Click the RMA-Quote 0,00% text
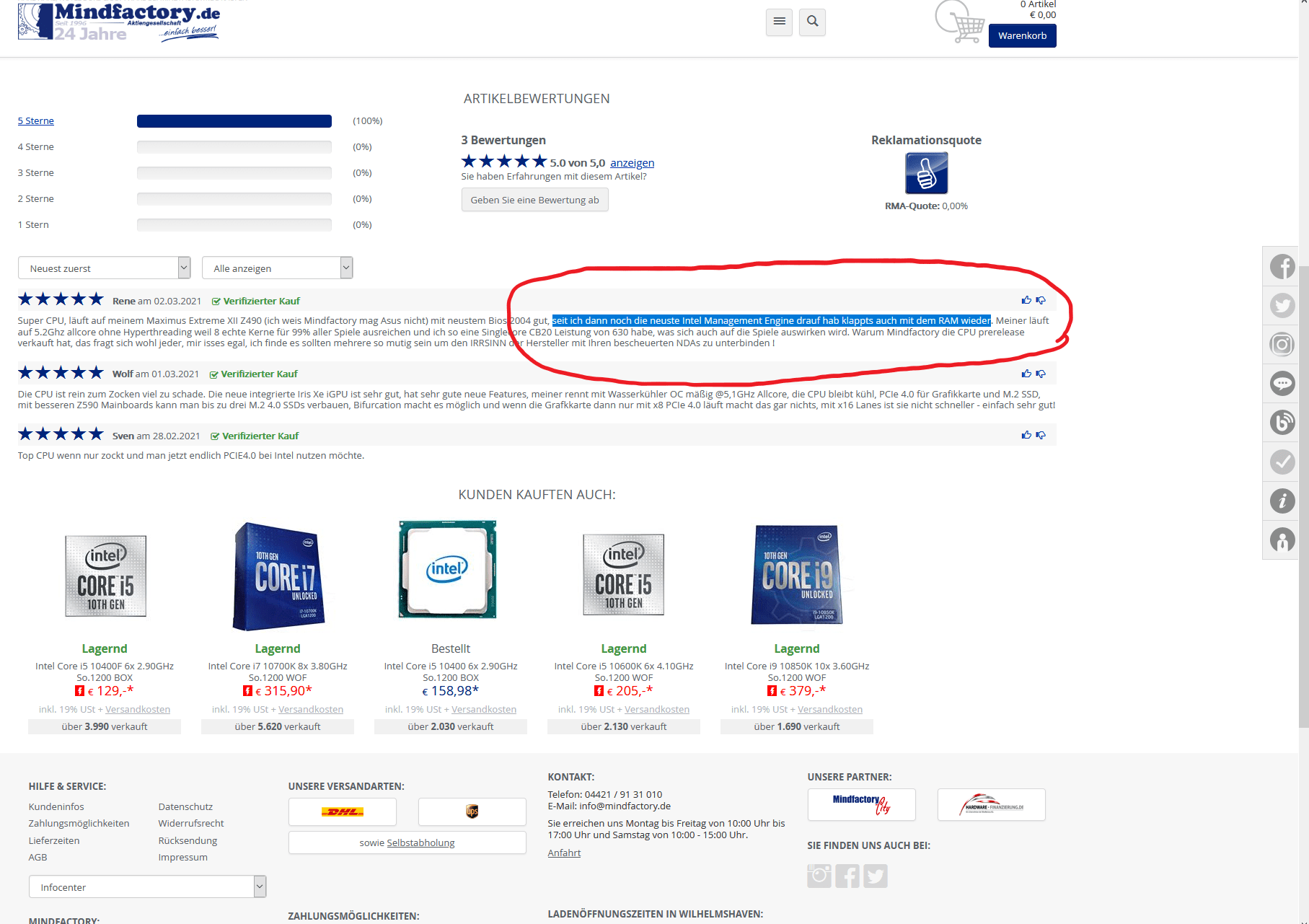1309x924 pixels. (926, 206)
